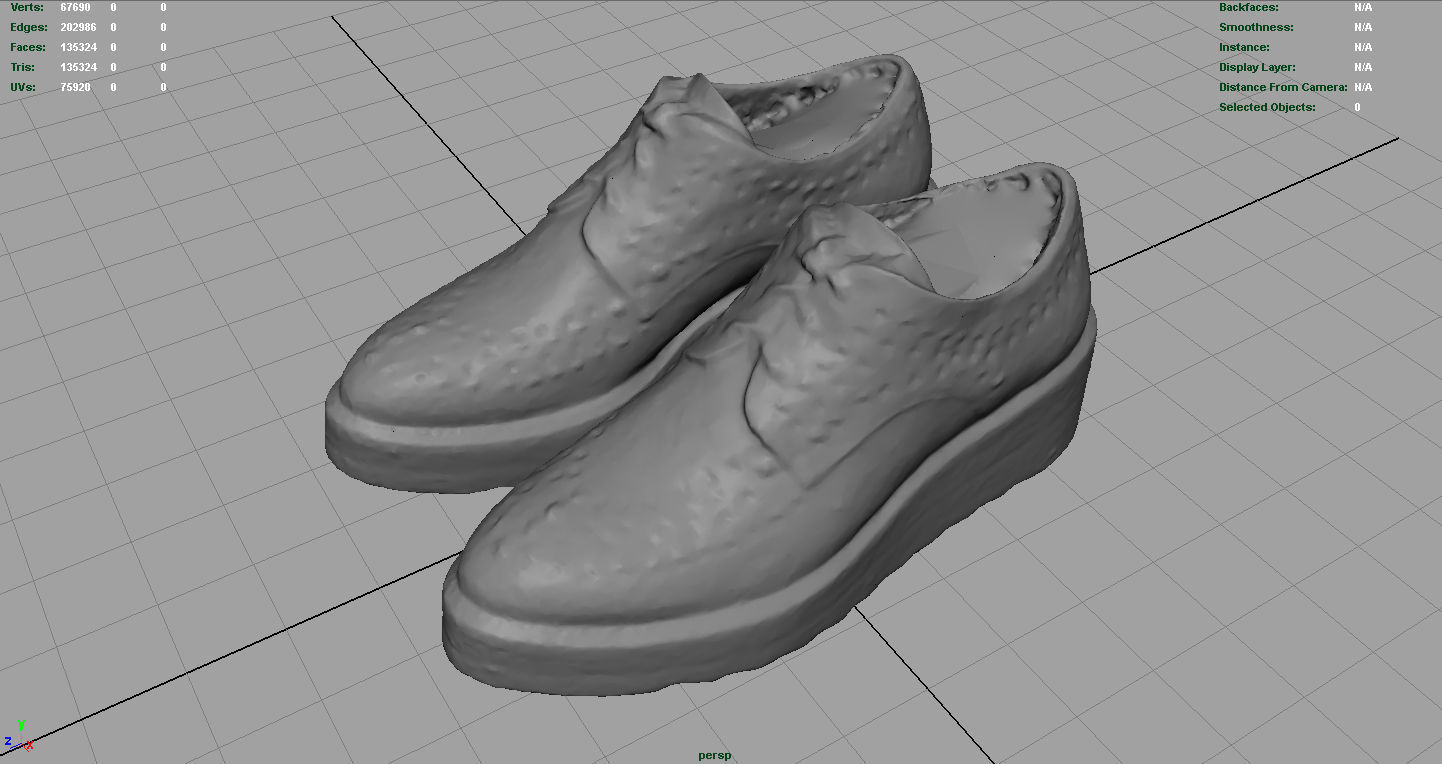Click the N/A value beside Smoothness
The image size is (1442, 764).
point(1363,27)
